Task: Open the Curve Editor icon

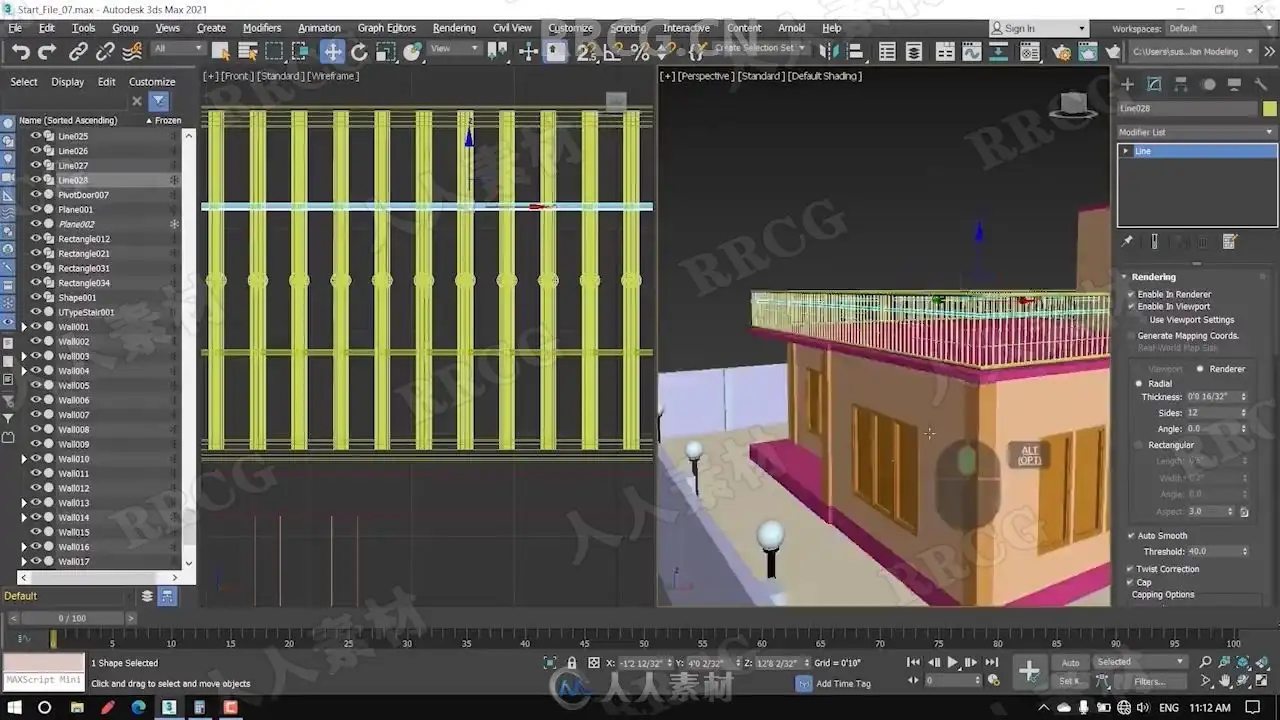Action: (971, 52)
